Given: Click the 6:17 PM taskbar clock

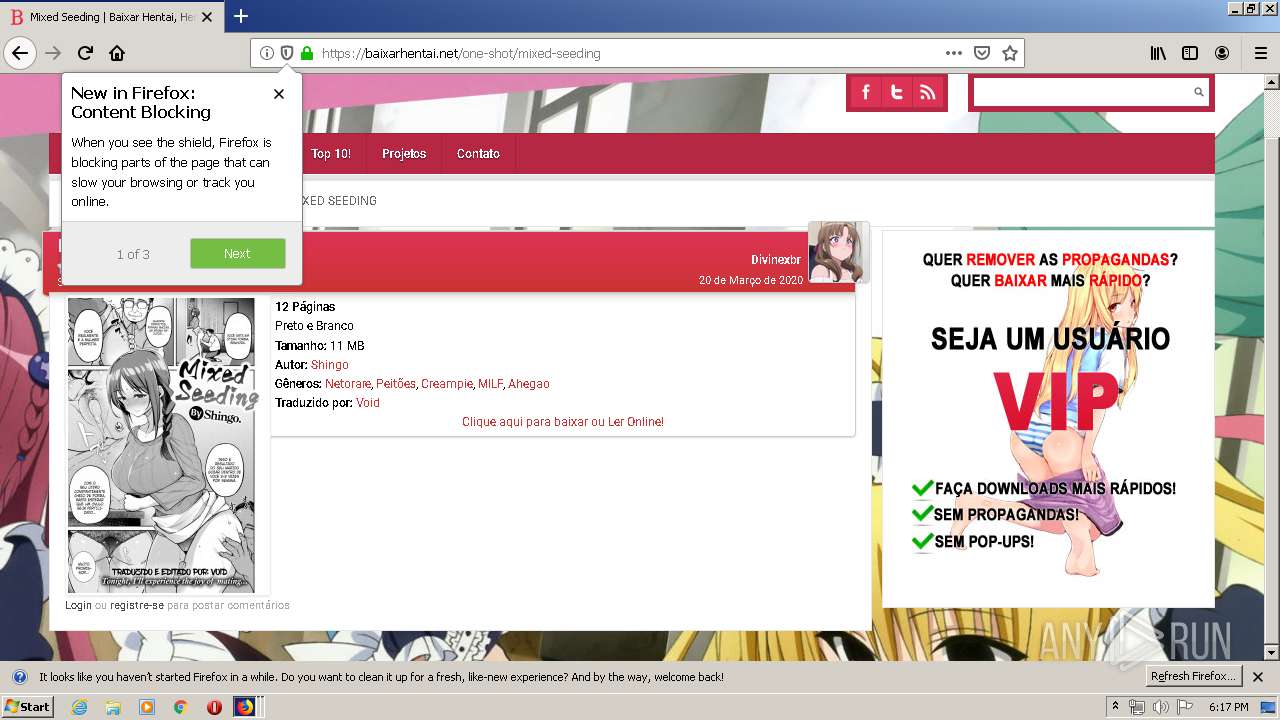Looking at the screenshot, I should [1229, 707].
